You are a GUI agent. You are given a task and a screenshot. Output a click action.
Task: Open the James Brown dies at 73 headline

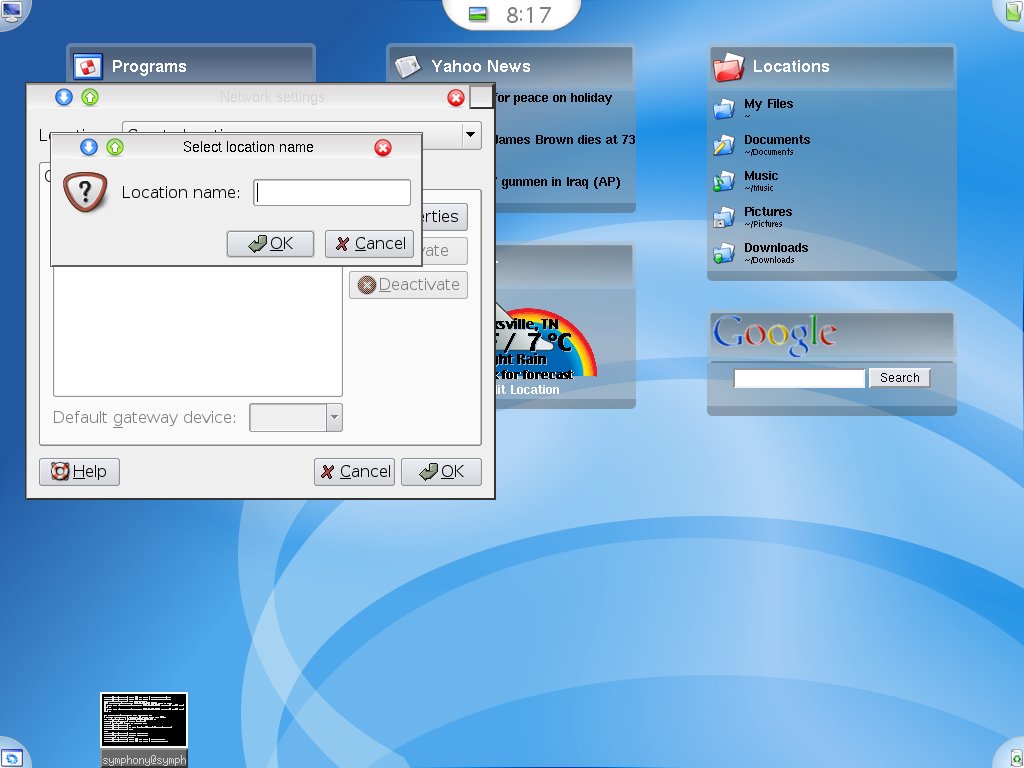click(564, 140)
